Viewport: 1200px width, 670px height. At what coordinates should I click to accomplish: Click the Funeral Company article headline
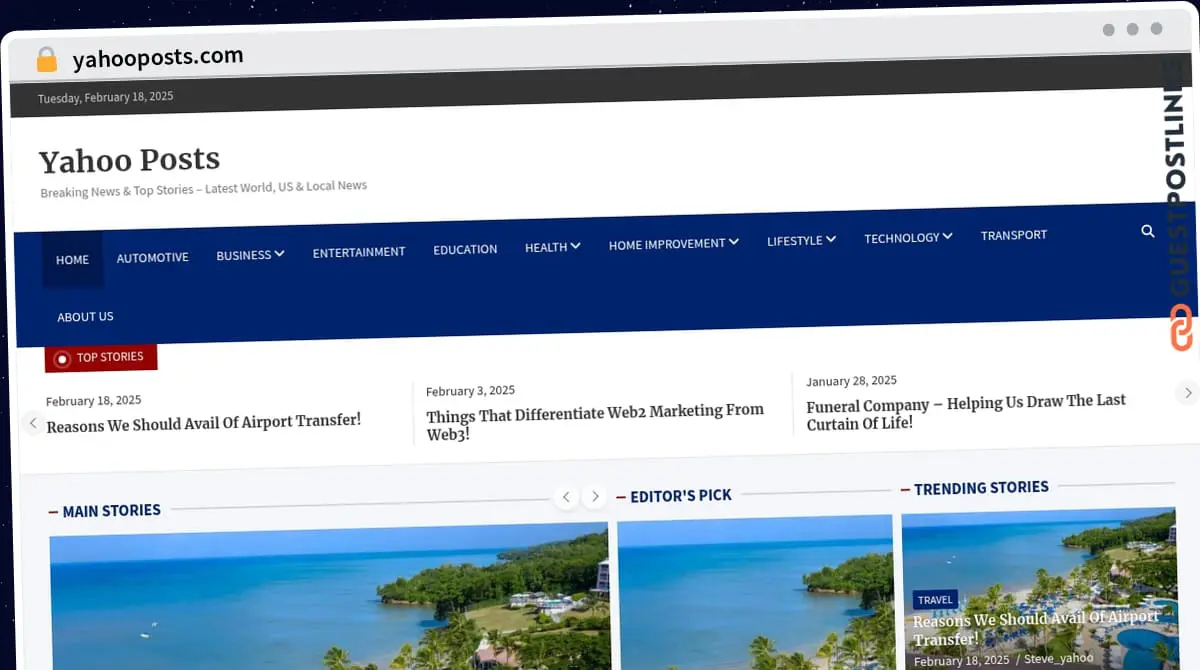point(965,414)
